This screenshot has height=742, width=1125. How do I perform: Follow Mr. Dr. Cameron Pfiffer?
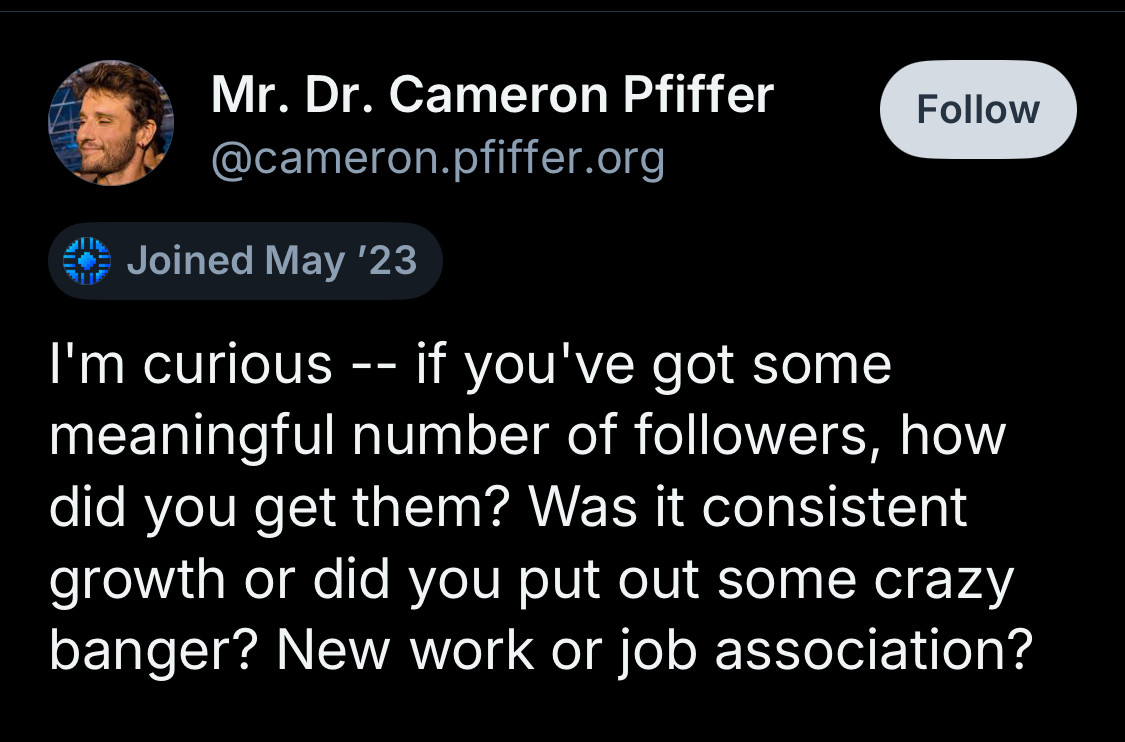(978, 109)
